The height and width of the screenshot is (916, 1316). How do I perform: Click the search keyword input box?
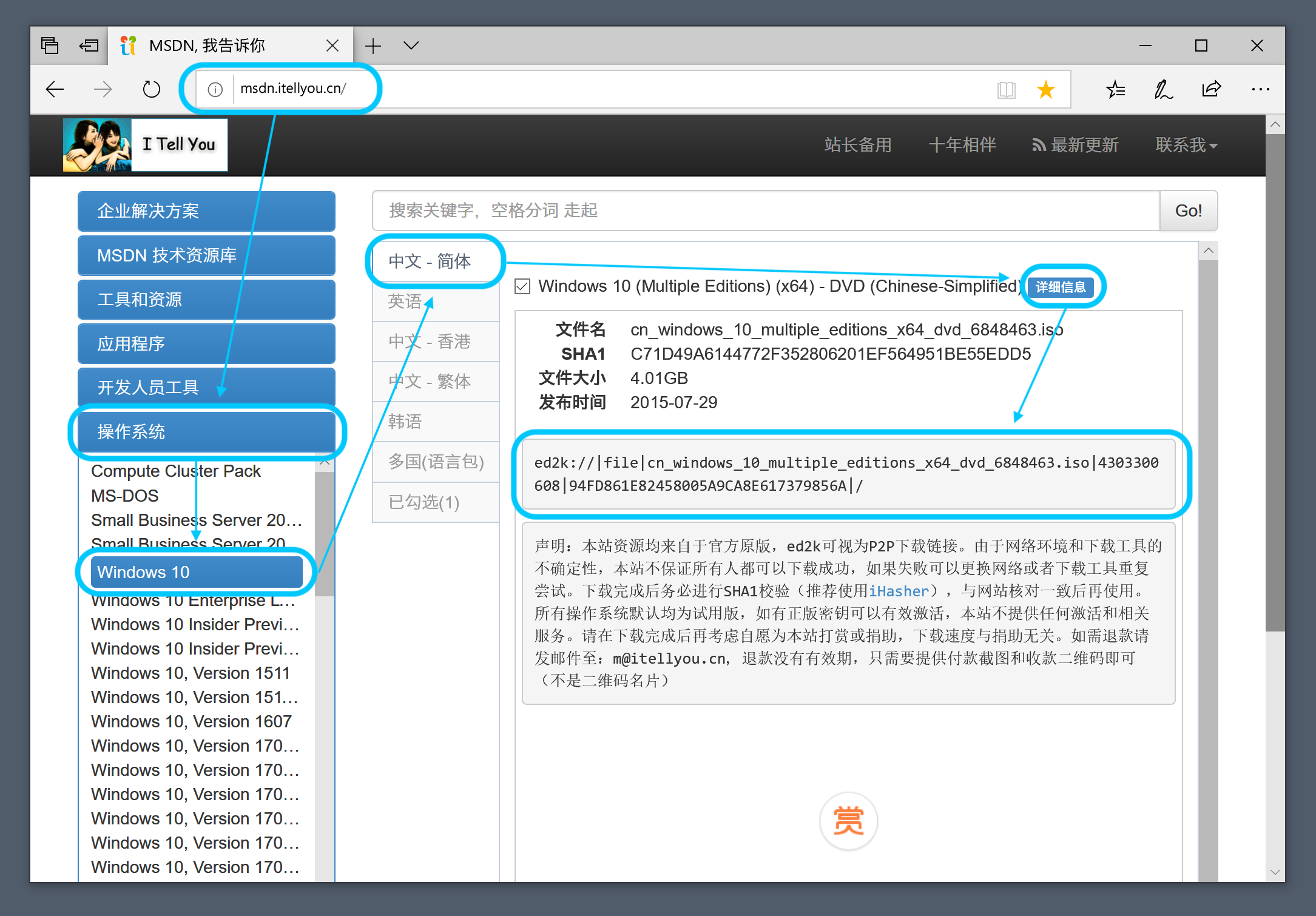766,210
